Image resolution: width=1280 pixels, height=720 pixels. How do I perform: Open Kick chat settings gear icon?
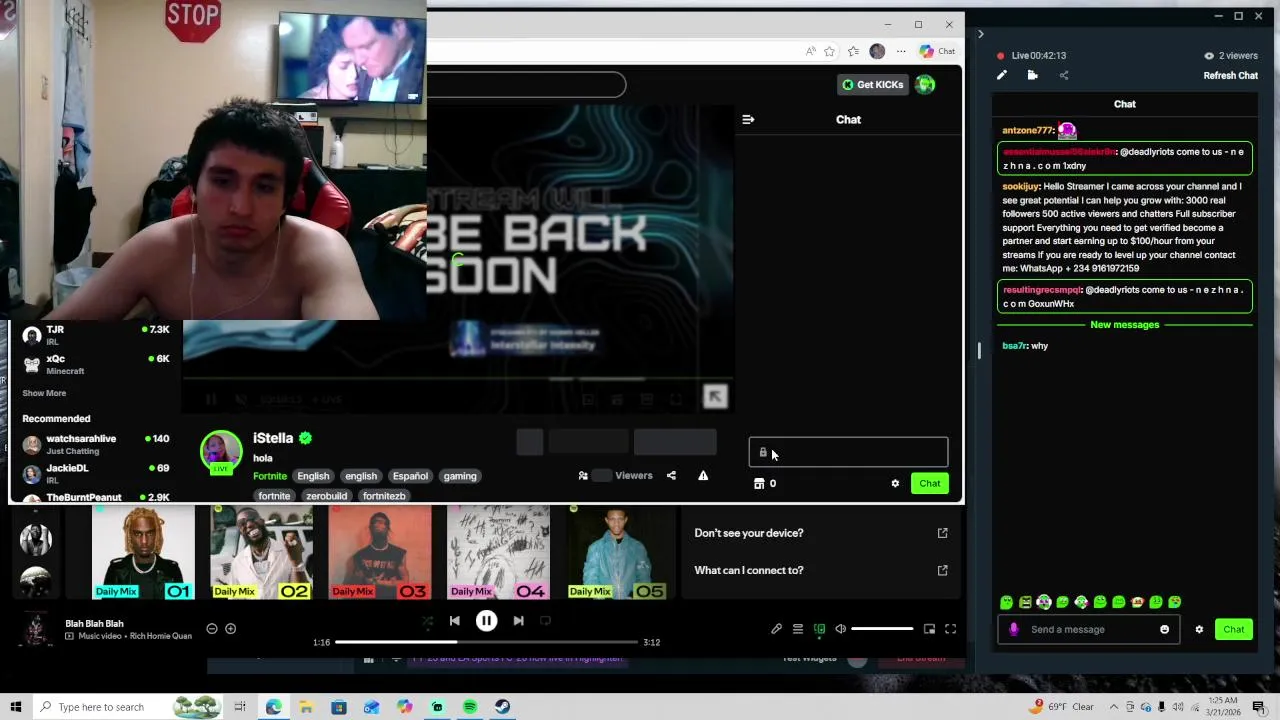click(895, 484)
